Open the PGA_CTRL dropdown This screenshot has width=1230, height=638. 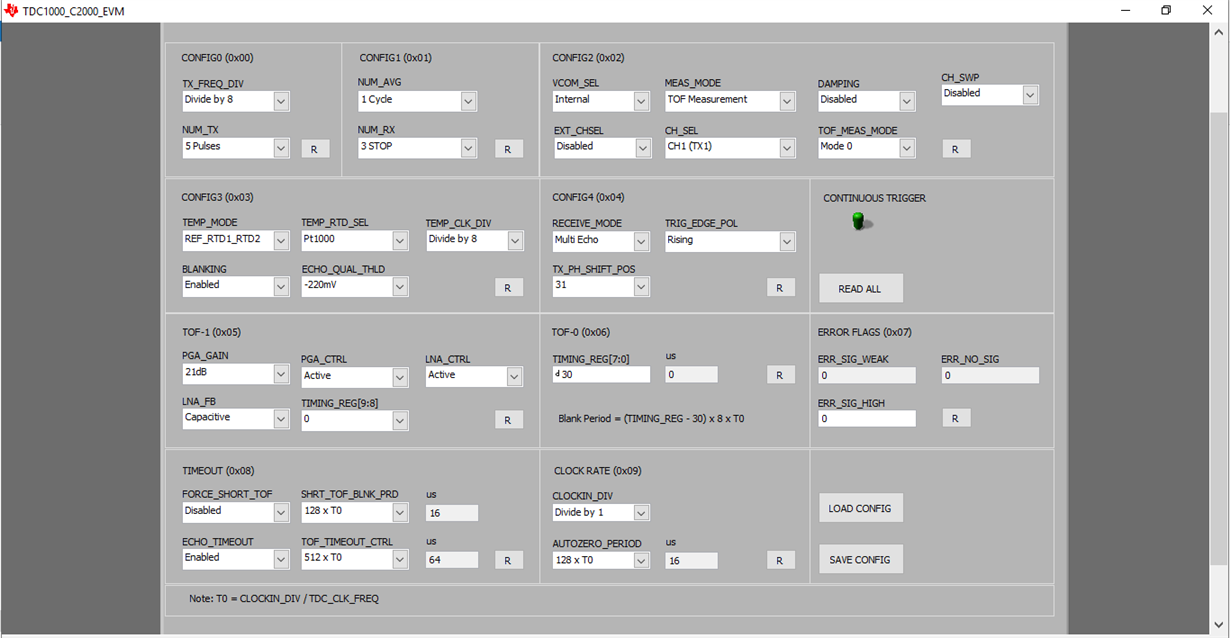click(x=355, y=377)
